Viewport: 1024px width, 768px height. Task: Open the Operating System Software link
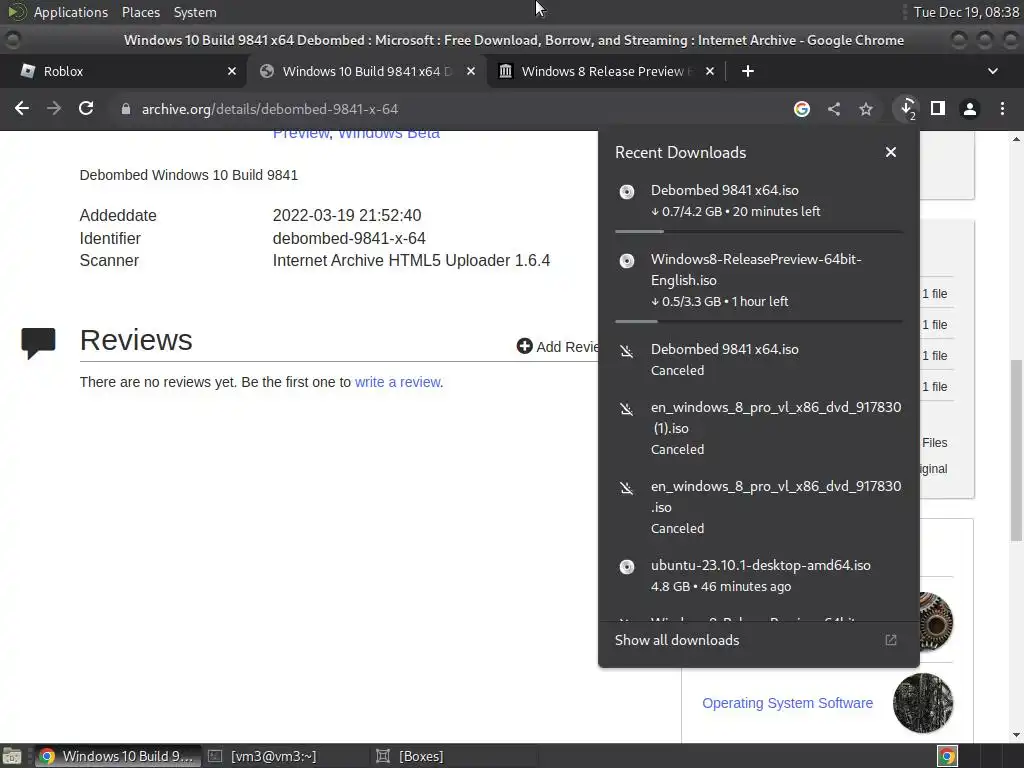pyautogui.click(x=787, y=703)
